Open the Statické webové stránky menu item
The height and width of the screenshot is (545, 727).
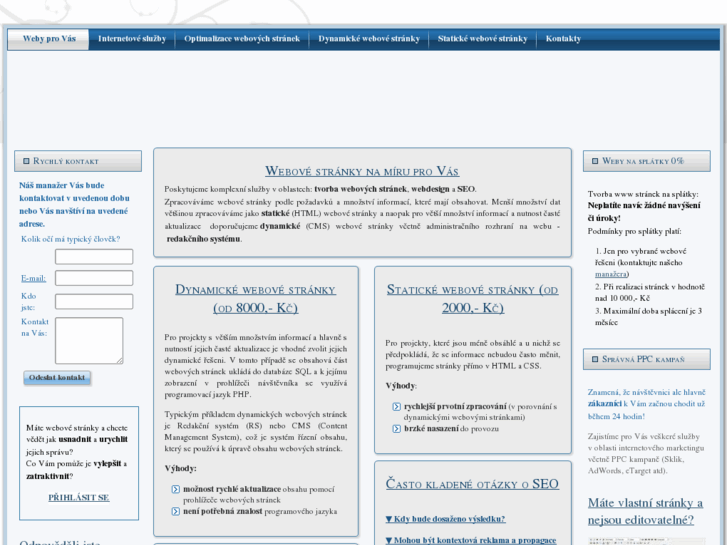click(482, 39)
